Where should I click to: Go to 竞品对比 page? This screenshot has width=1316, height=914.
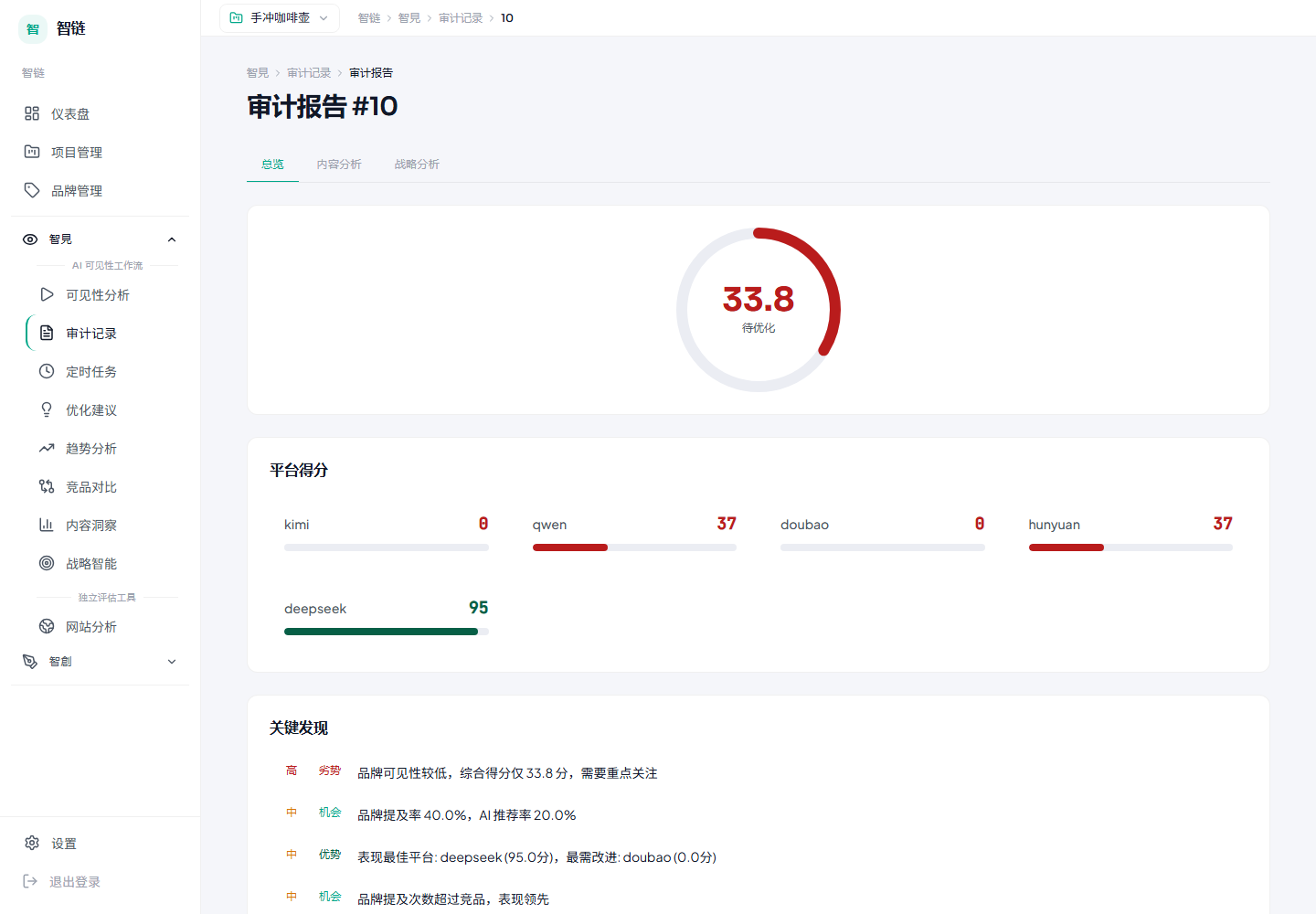pyautogui.click(x=108, y=486)
